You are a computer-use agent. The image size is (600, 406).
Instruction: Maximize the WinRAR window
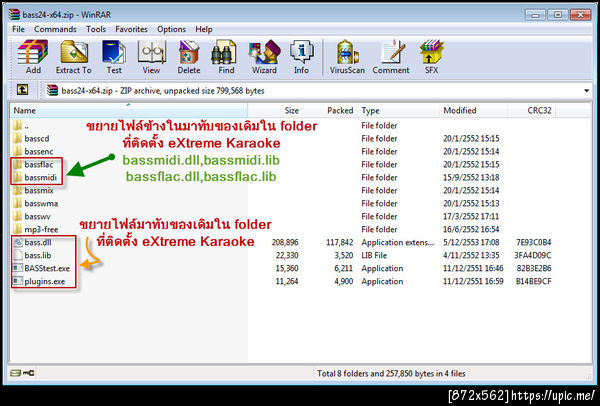pos(558,15)
